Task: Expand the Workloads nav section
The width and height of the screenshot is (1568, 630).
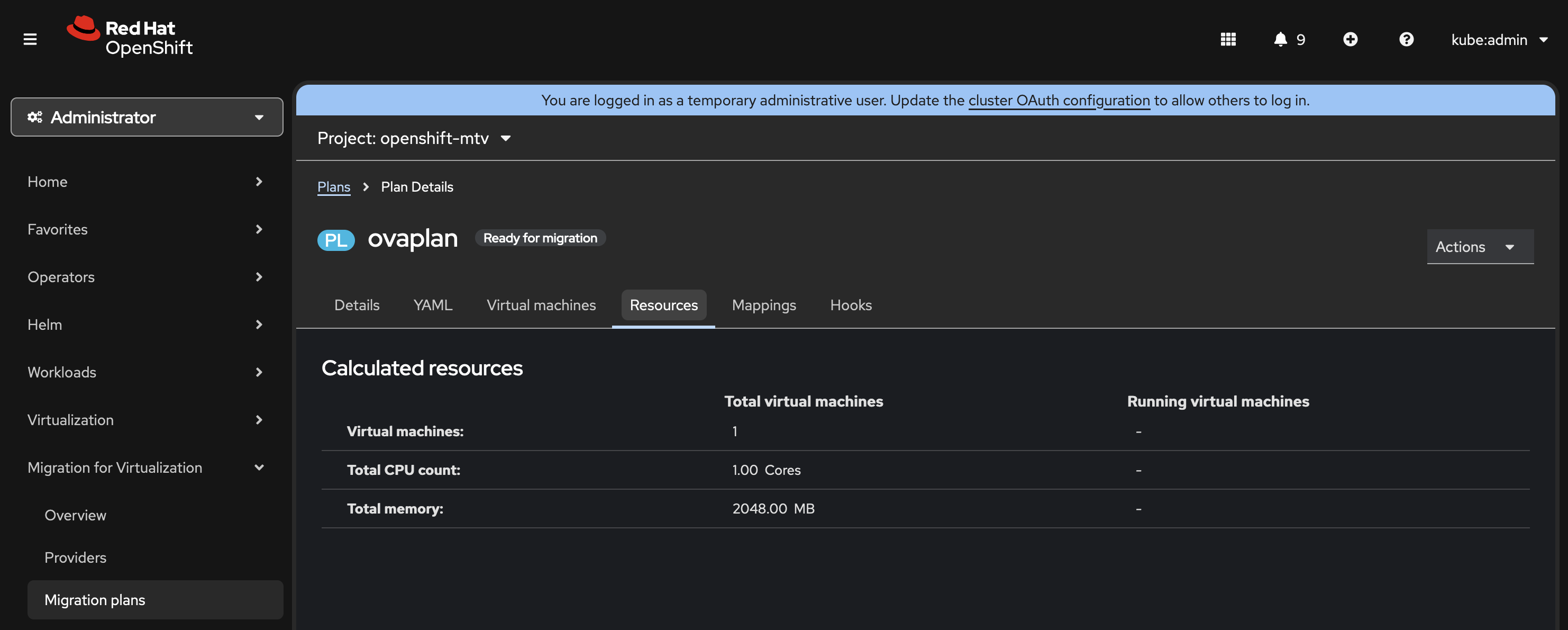Action: point(146,372)
